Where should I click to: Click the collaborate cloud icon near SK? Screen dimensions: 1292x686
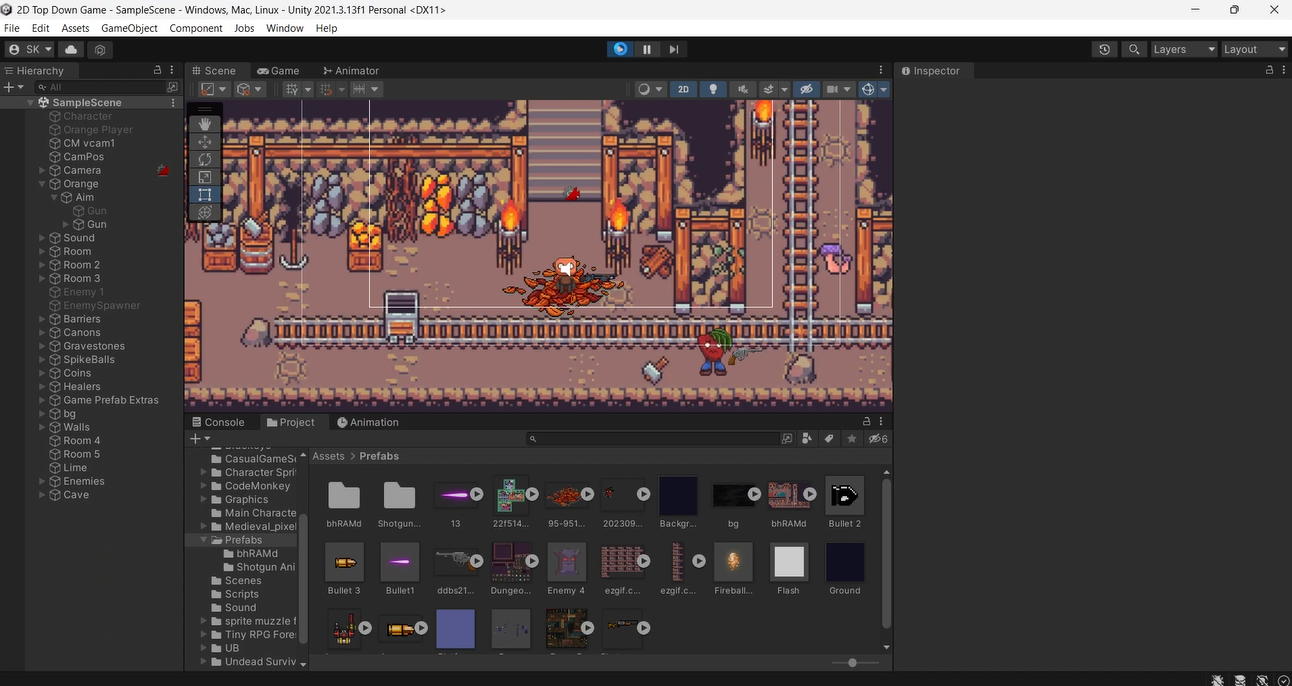(x=69, y=48)
